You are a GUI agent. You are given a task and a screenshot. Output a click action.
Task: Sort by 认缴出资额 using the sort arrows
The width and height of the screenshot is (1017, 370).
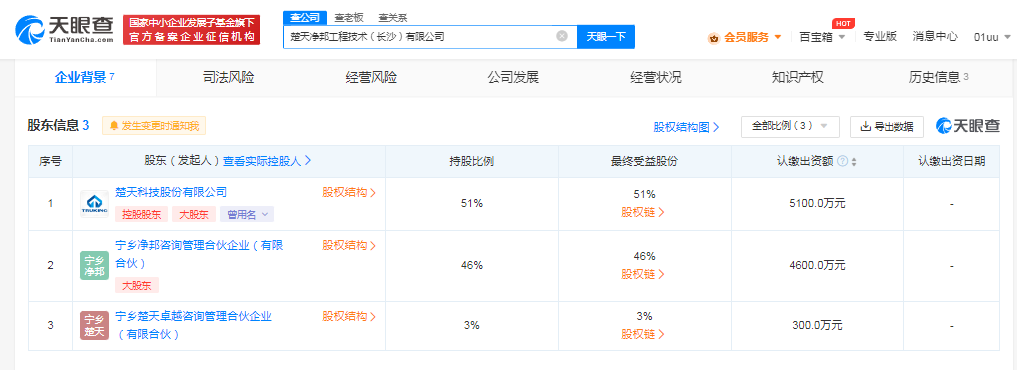(x=854, y=162)
